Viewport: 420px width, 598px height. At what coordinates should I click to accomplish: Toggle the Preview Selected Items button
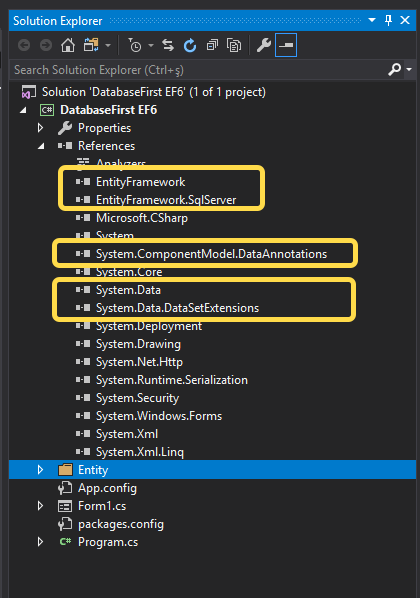click(286, 45)
